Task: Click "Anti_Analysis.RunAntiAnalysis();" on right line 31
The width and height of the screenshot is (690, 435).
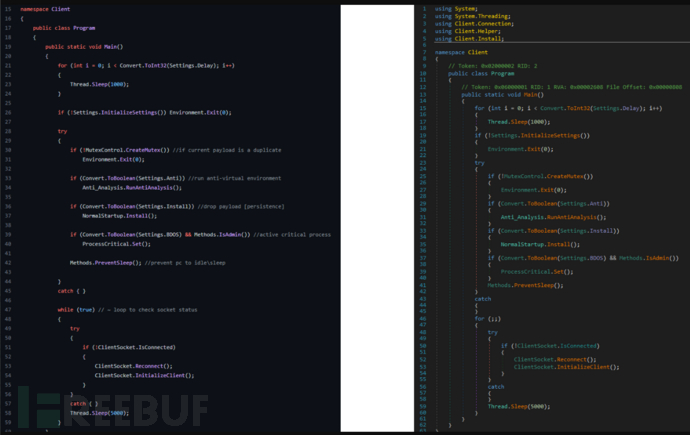Action: 553,217
